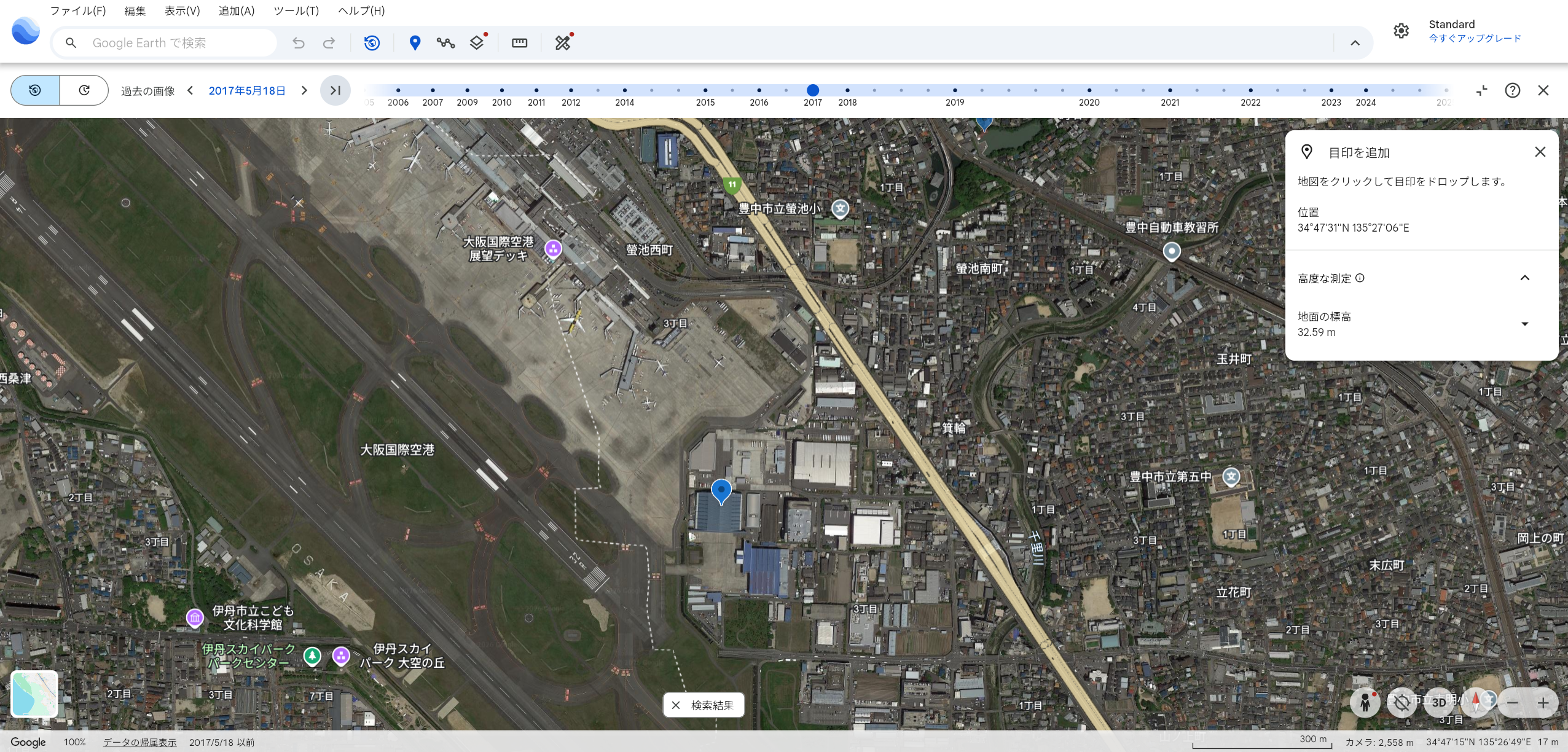Select the 2019 marker on the timeline
This screenshot has height=752, width=1568.
point(955,90)
